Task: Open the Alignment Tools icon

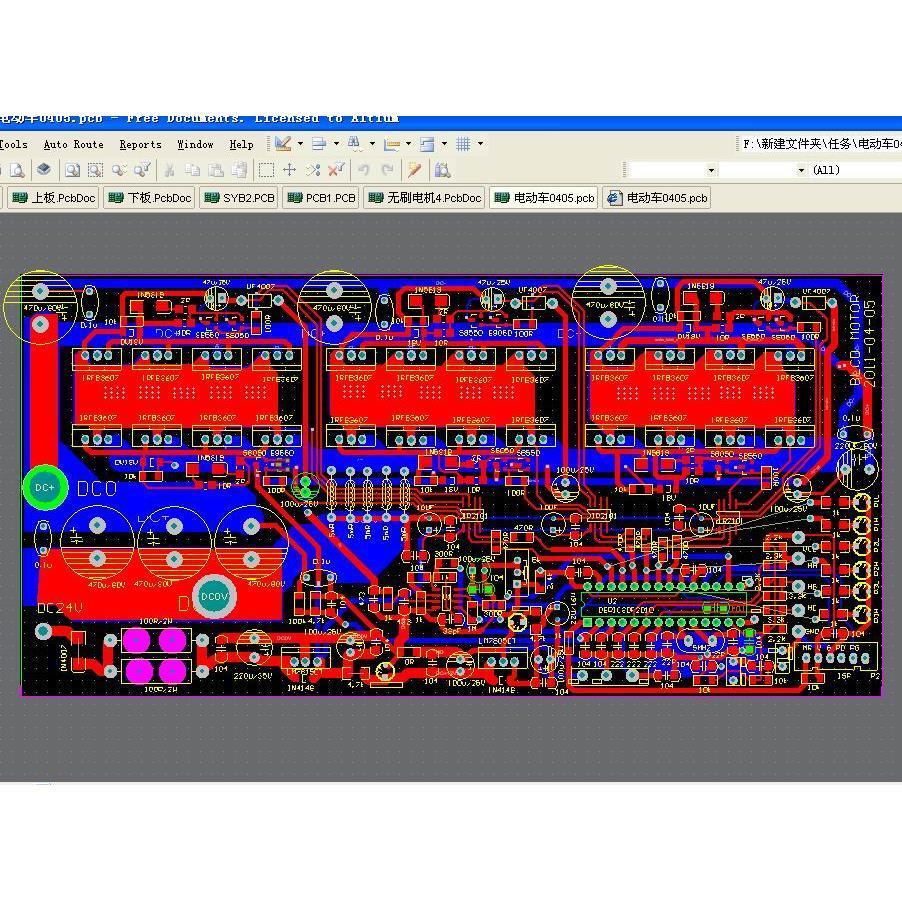Action: (319, 144)
